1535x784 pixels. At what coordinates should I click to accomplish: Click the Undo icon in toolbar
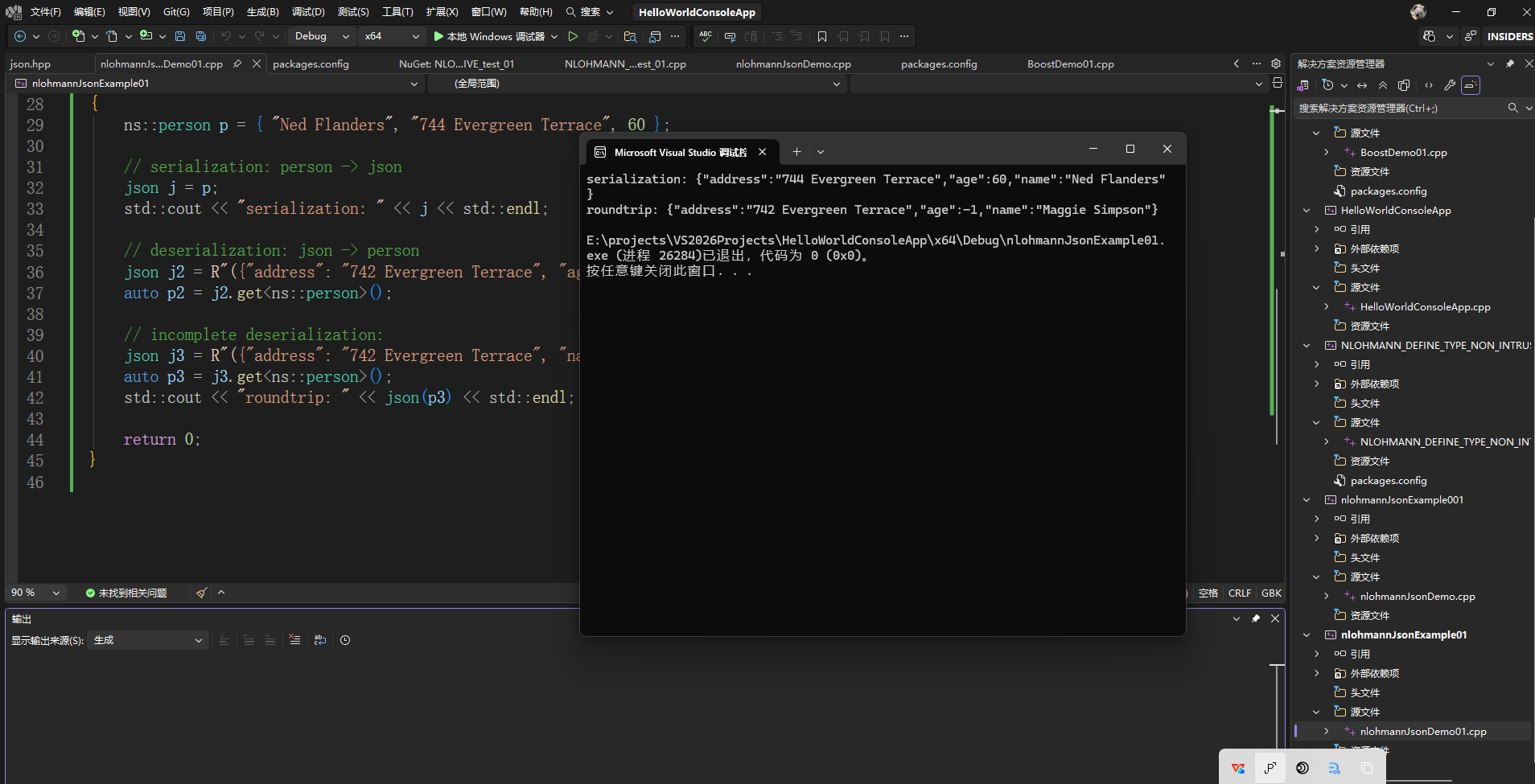(226, 36)
